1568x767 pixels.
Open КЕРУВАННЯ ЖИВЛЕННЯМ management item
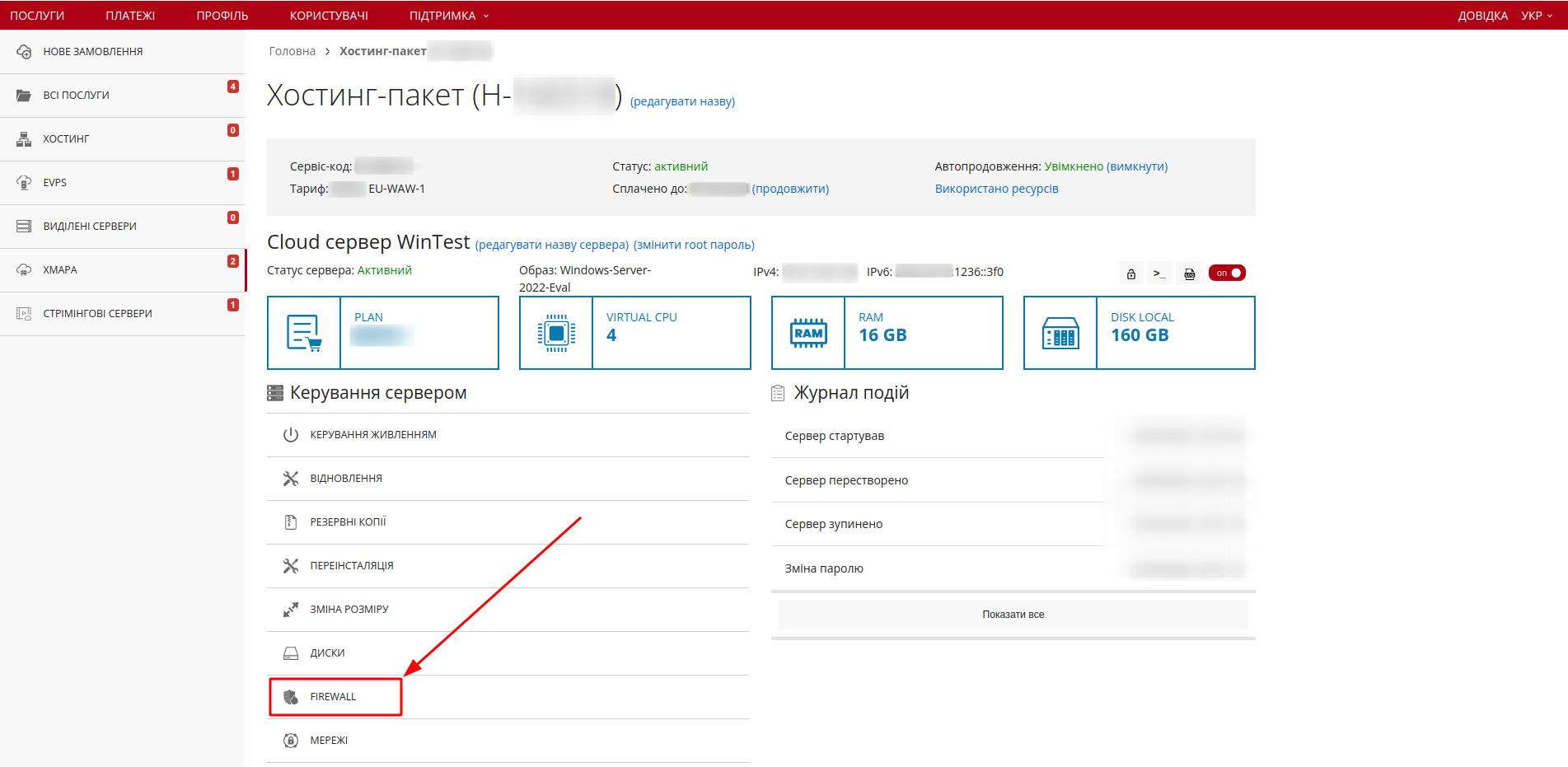pos(508,435)
